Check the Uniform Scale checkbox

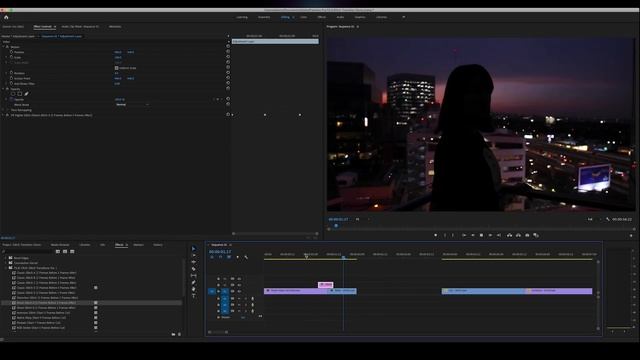pos(116,68)
